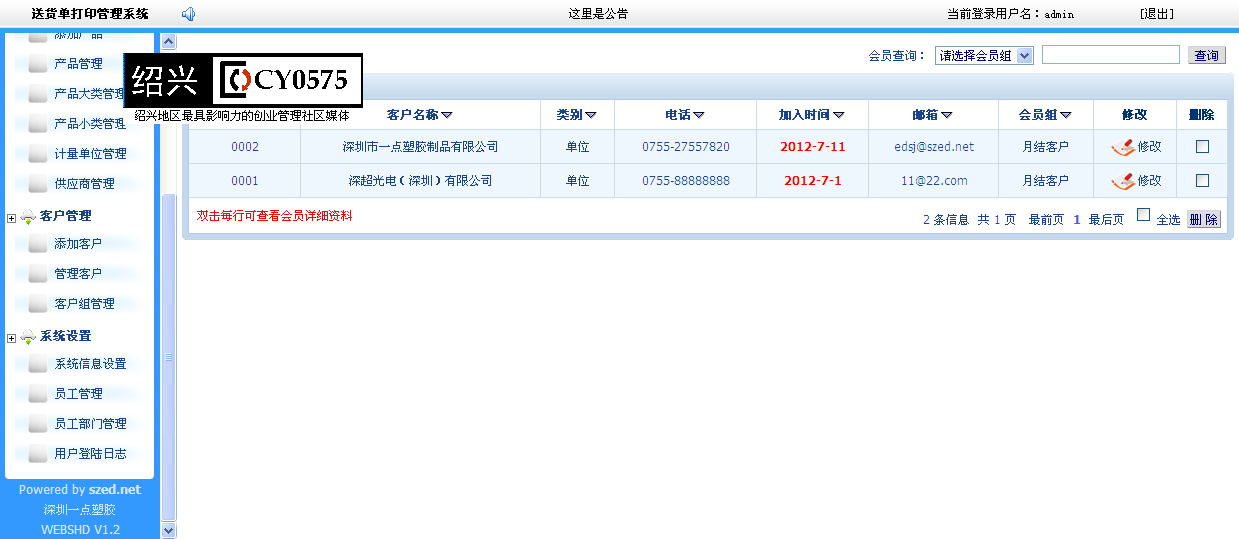1239x539 pixels.
Task: Go to 最后页 last page link
Action: coord(1106,220)
